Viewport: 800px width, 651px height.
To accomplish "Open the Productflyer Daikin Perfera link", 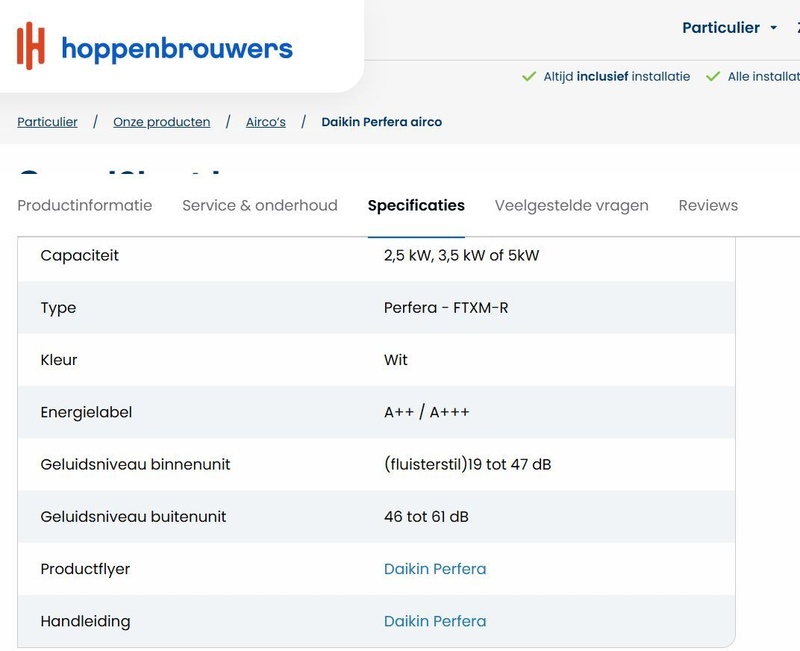I will 435,569.
